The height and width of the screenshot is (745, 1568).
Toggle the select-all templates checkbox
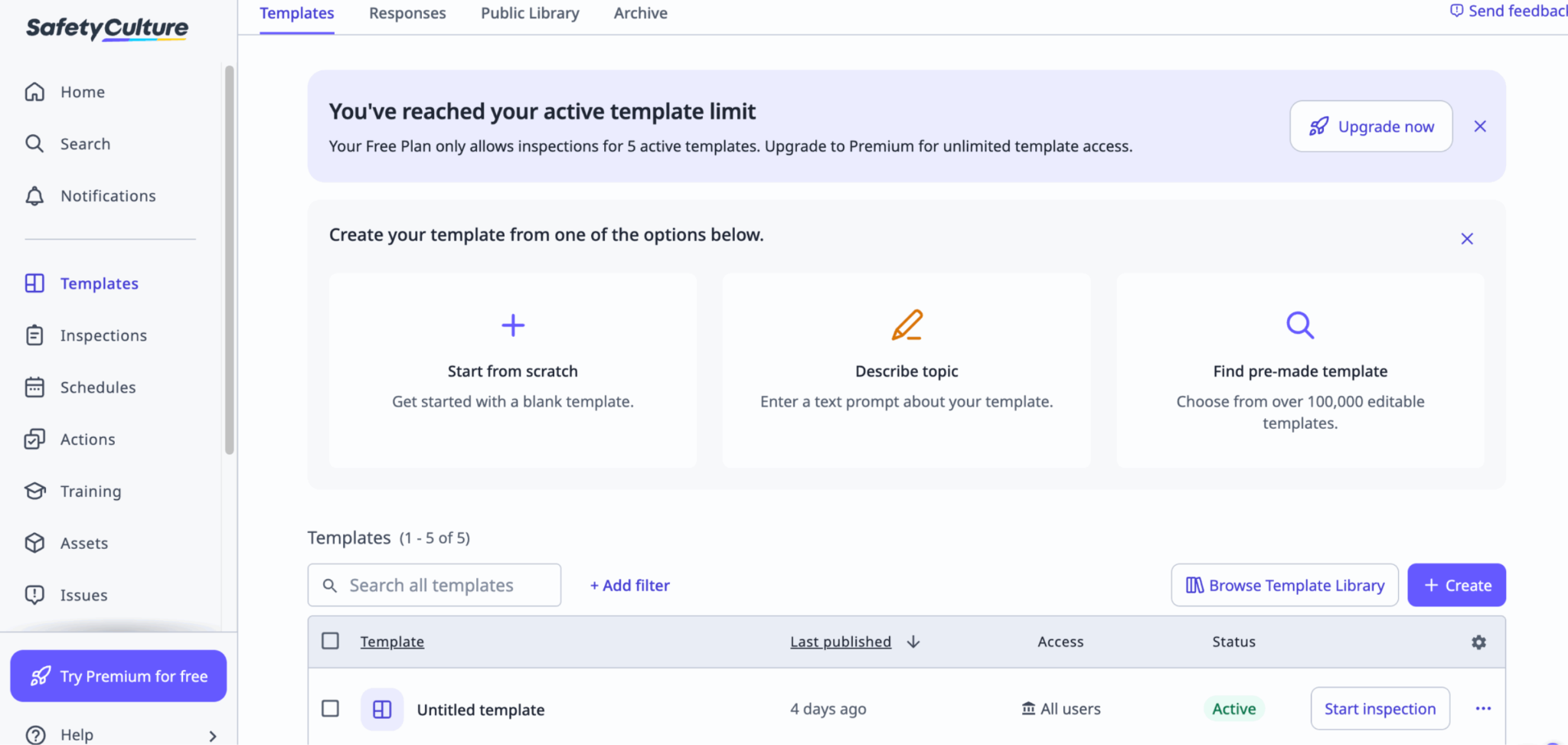coord(330,641)
